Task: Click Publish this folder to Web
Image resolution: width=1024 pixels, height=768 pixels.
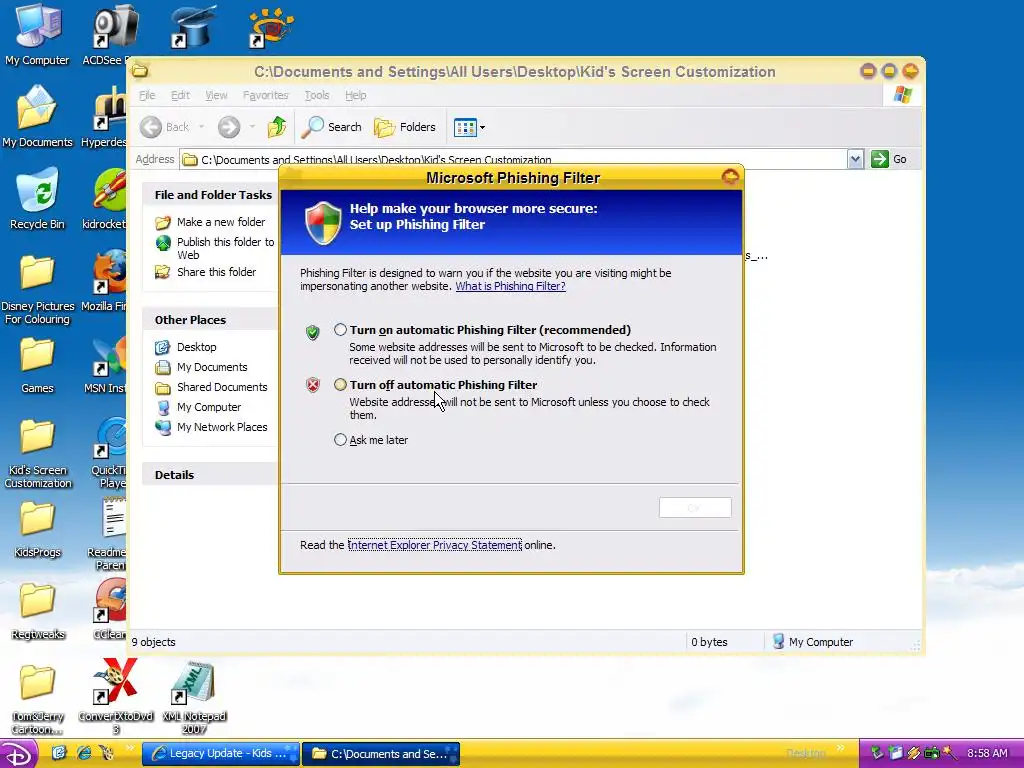Action: coord(225,248)
